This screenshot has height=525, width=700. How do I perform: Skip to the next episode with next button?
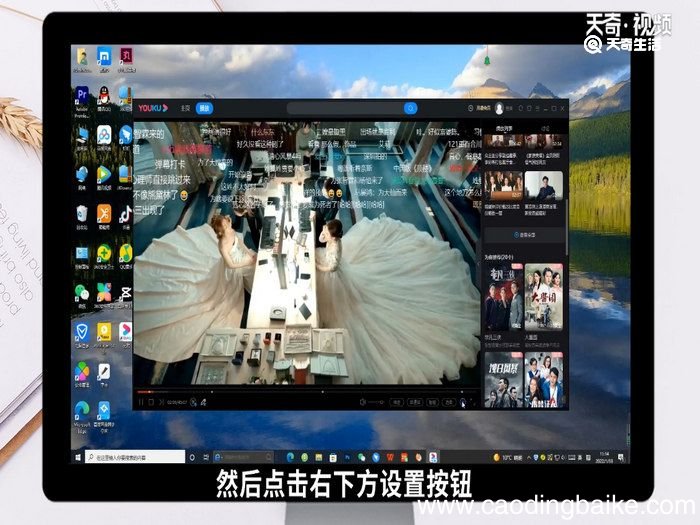point(161,402)
